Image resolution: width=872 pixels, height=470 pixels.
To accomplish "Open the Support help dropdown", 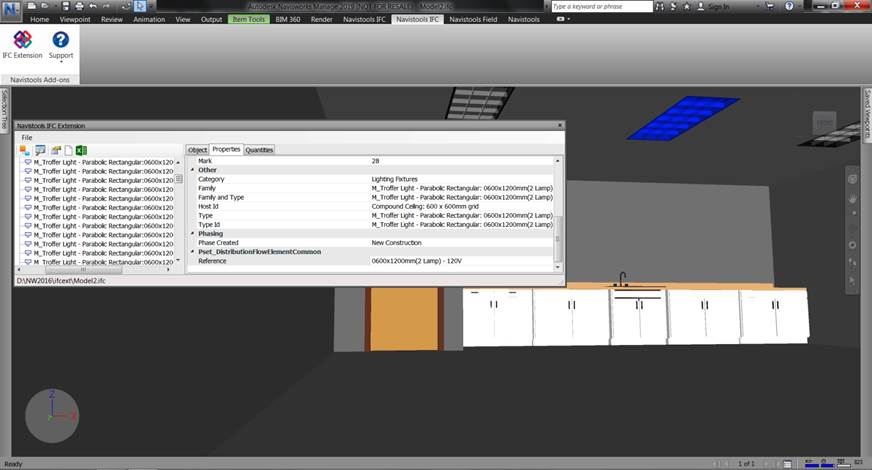I will [61, 46].
